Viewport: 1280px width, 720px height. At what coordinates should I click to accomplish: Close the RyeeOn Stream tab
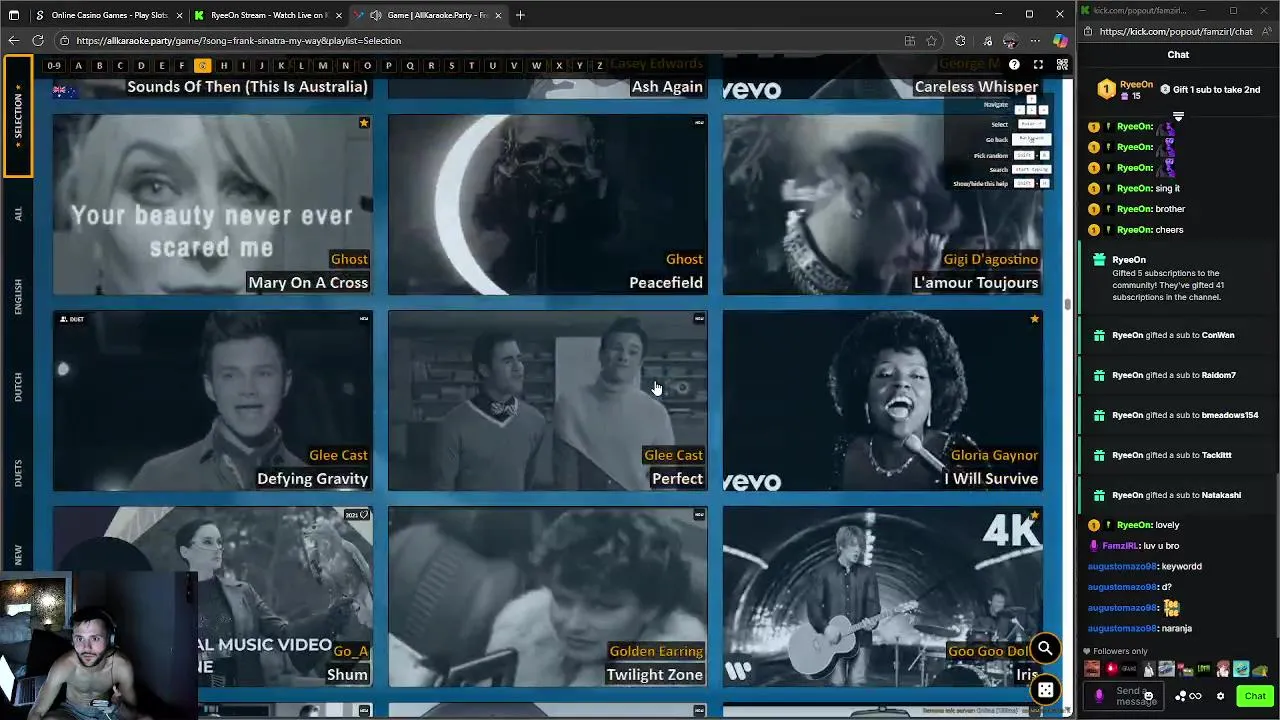pos(340,15)
